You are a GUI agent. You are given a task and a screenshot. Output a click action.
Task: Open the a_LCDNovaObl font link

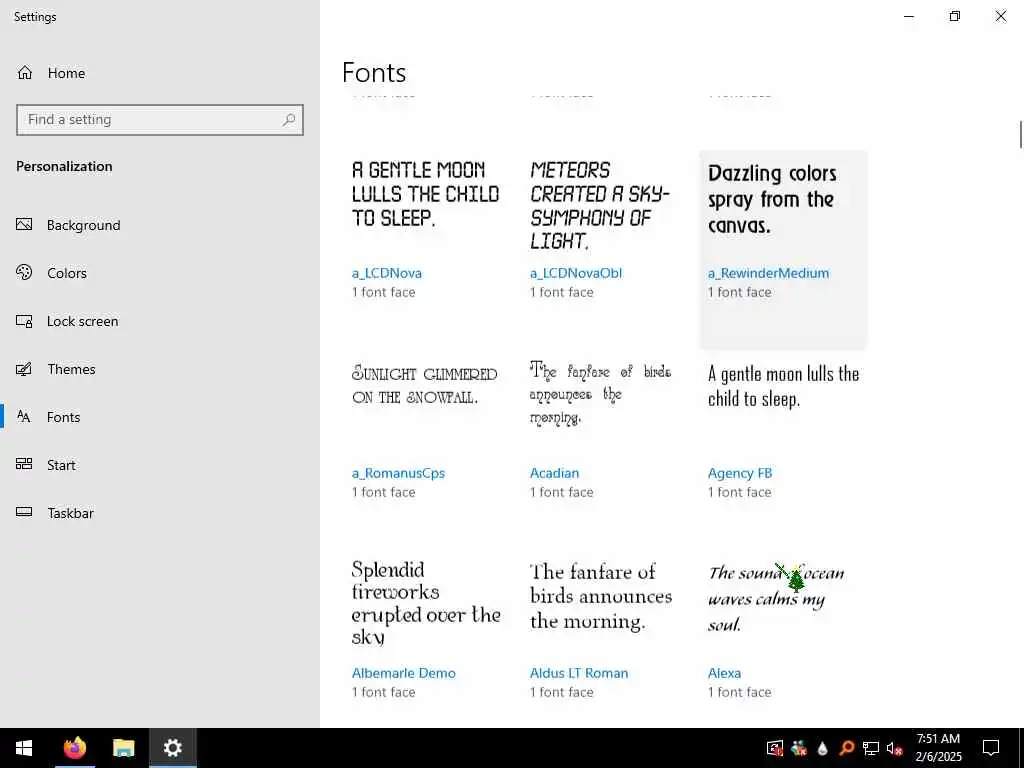click(576, 273)
